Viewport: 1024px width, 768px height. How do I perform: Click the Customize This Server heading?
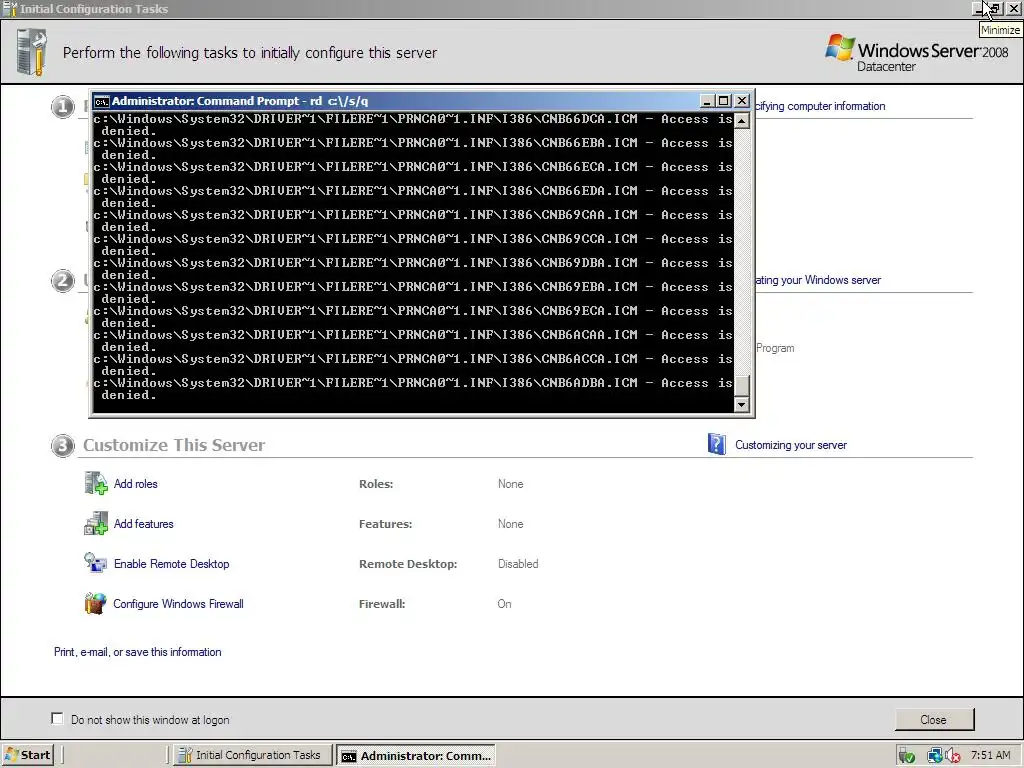174,445
